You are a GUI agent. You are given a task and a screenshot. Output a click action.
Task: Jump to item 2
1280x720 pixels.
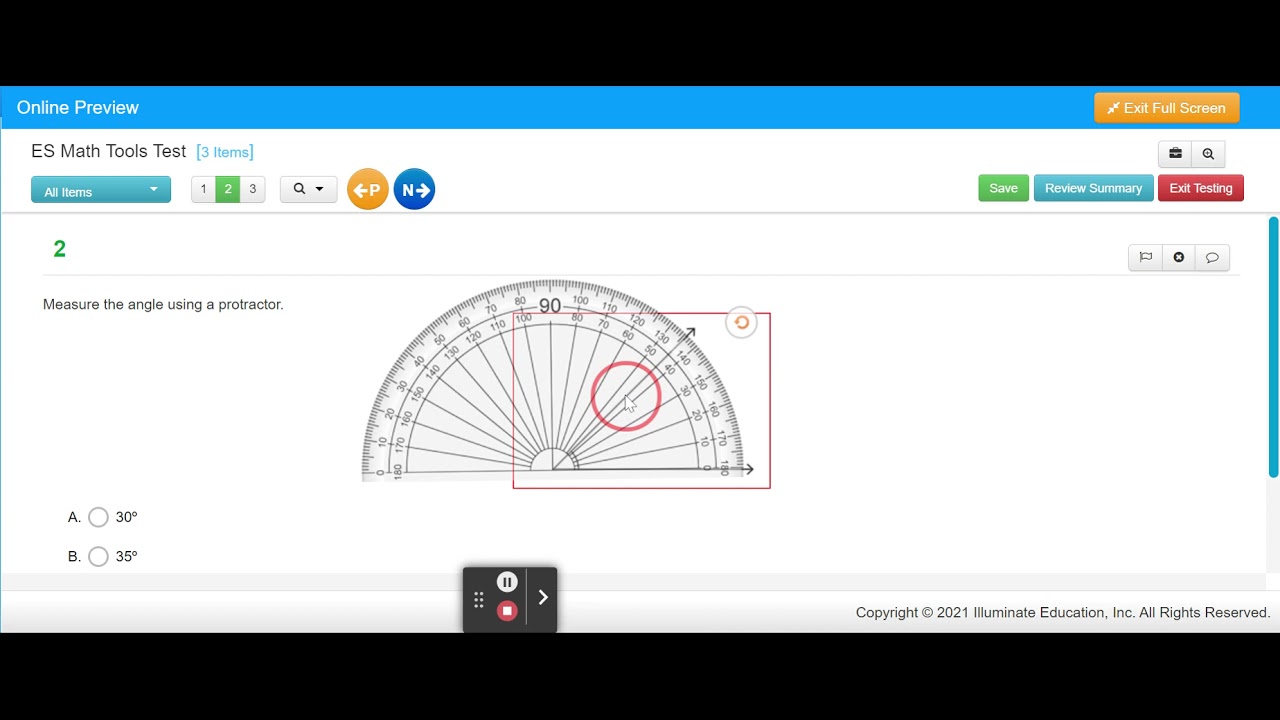click(x=228, y=189)
